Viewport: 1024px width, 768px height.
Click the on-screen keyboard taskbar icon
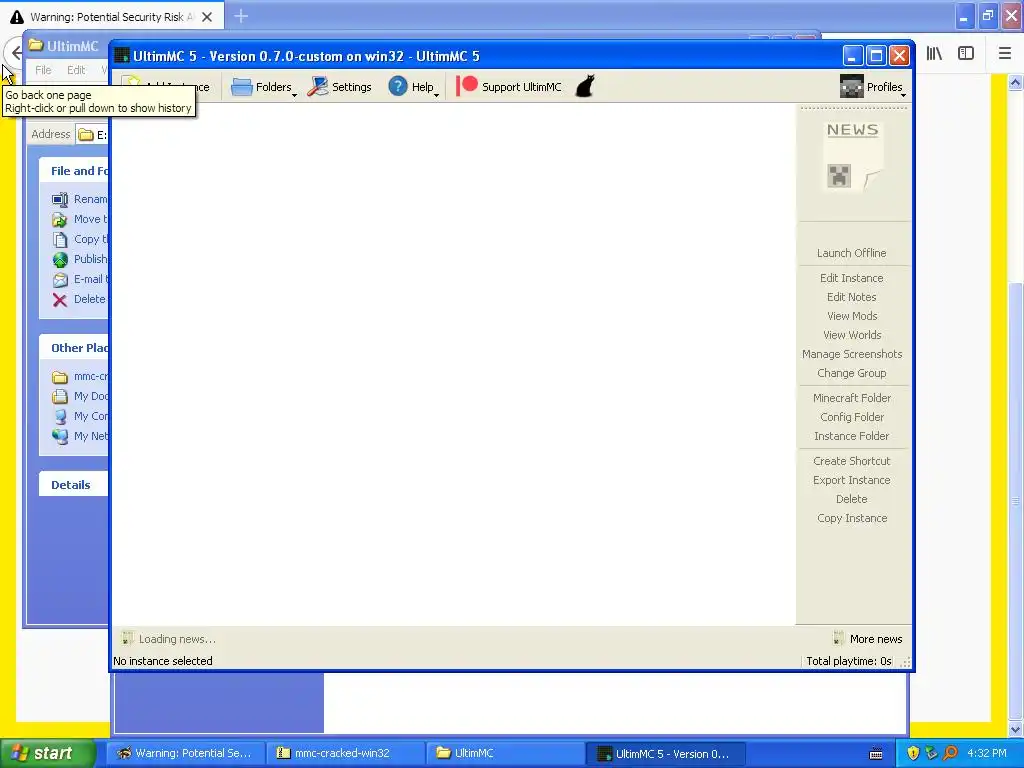click(876, 754)
